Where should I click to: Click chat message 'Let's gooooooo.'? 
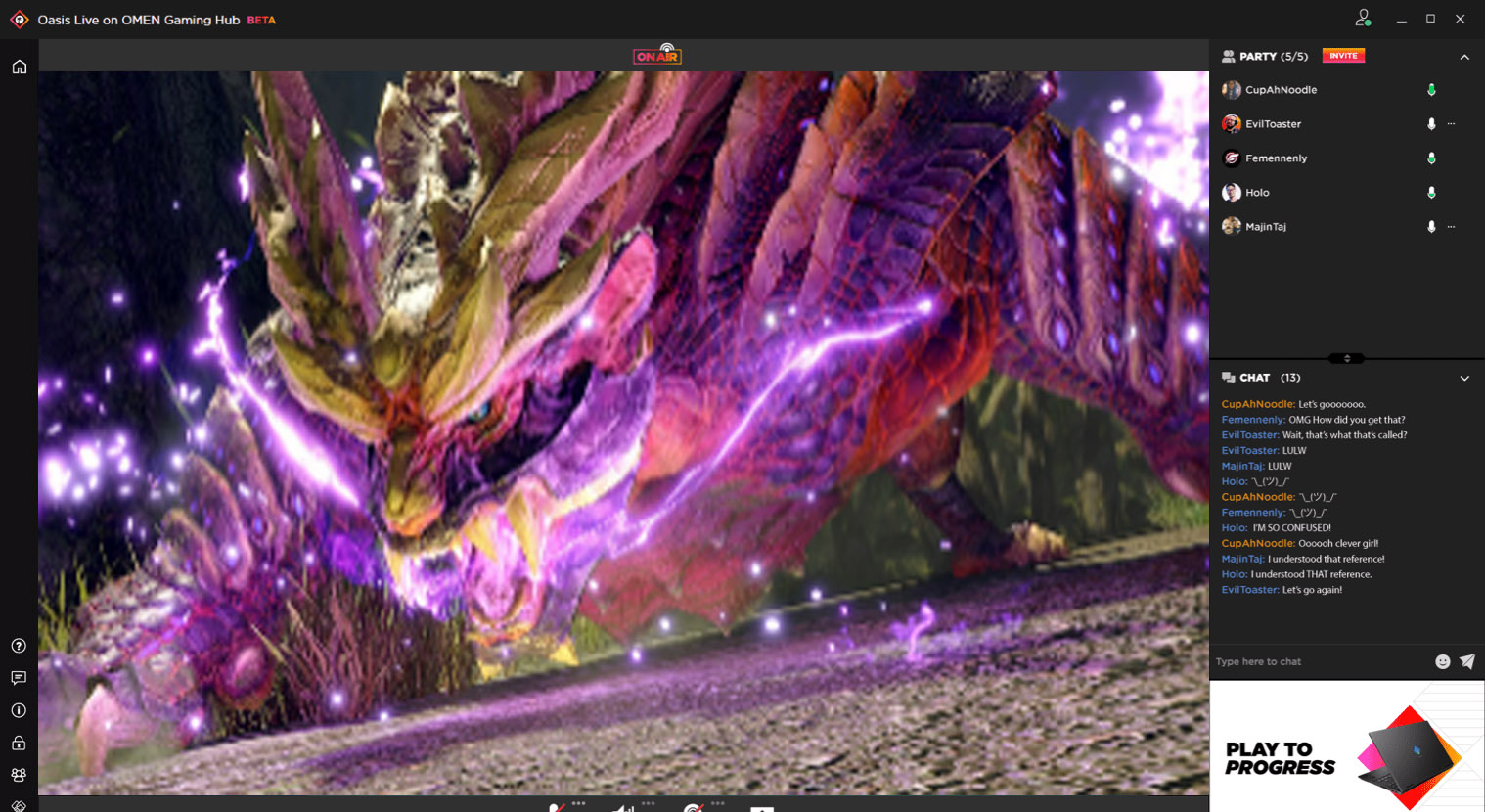click(x=1331, y=404)
